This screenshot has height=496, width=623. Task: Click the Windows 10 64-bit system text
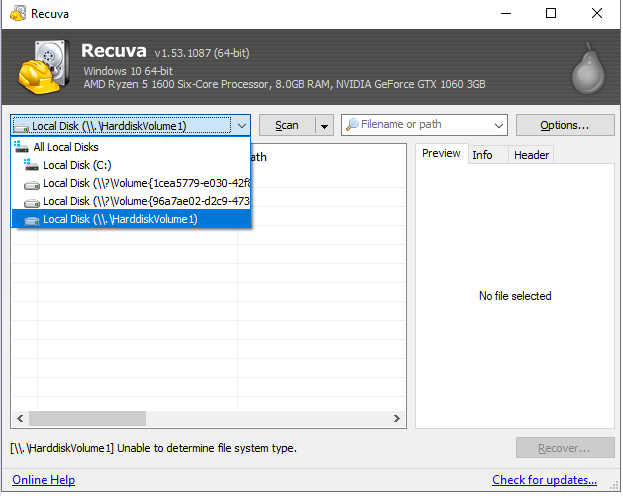coord(128,71)
